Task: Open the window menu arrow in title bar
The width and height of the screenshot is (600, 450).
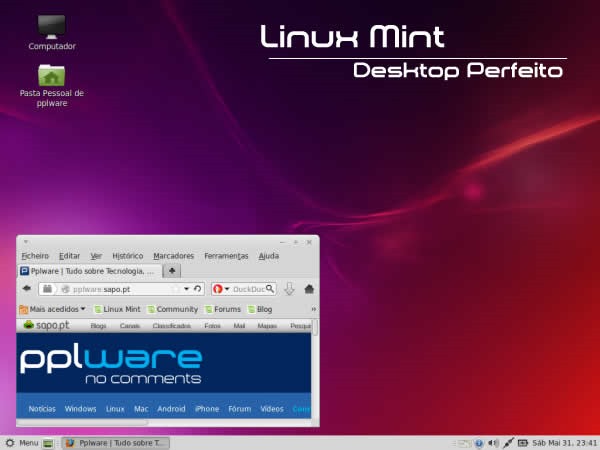Action: [26, 242]
